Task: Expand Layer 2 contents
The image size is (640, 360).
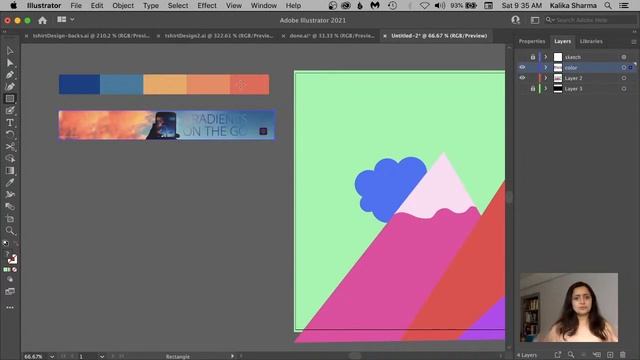Action: point(546,78)
